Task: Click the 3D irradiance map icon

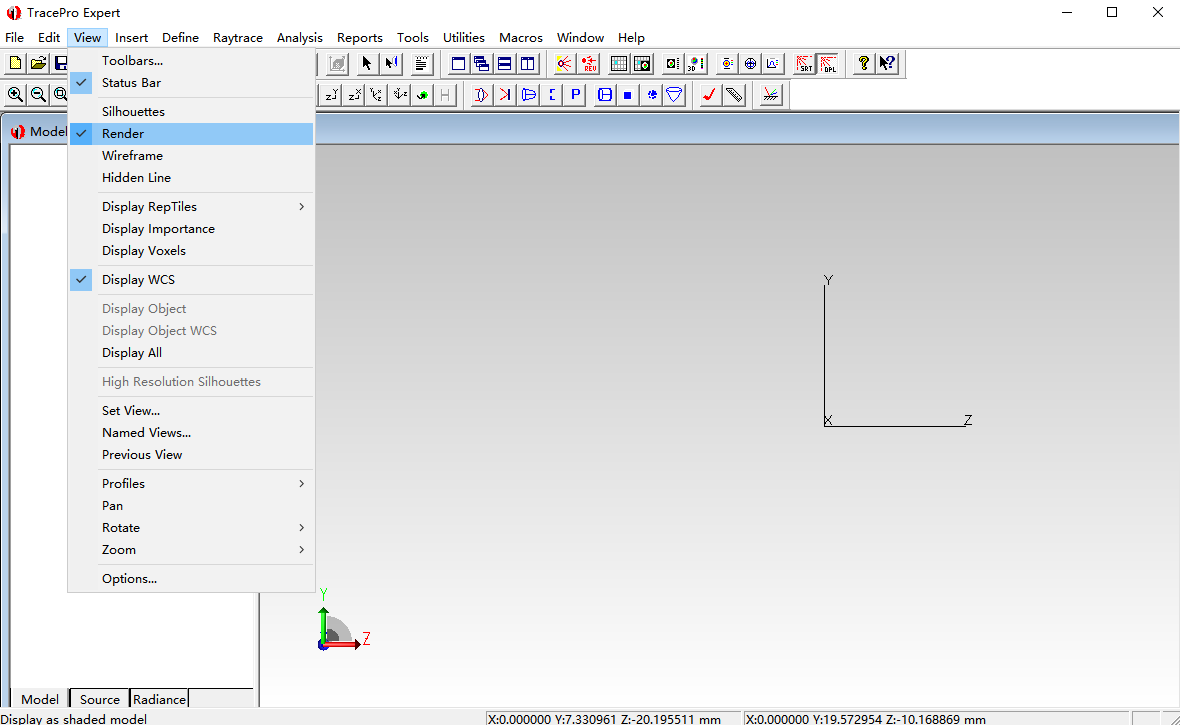Action: pyautogui.click(x=696, y=64)
